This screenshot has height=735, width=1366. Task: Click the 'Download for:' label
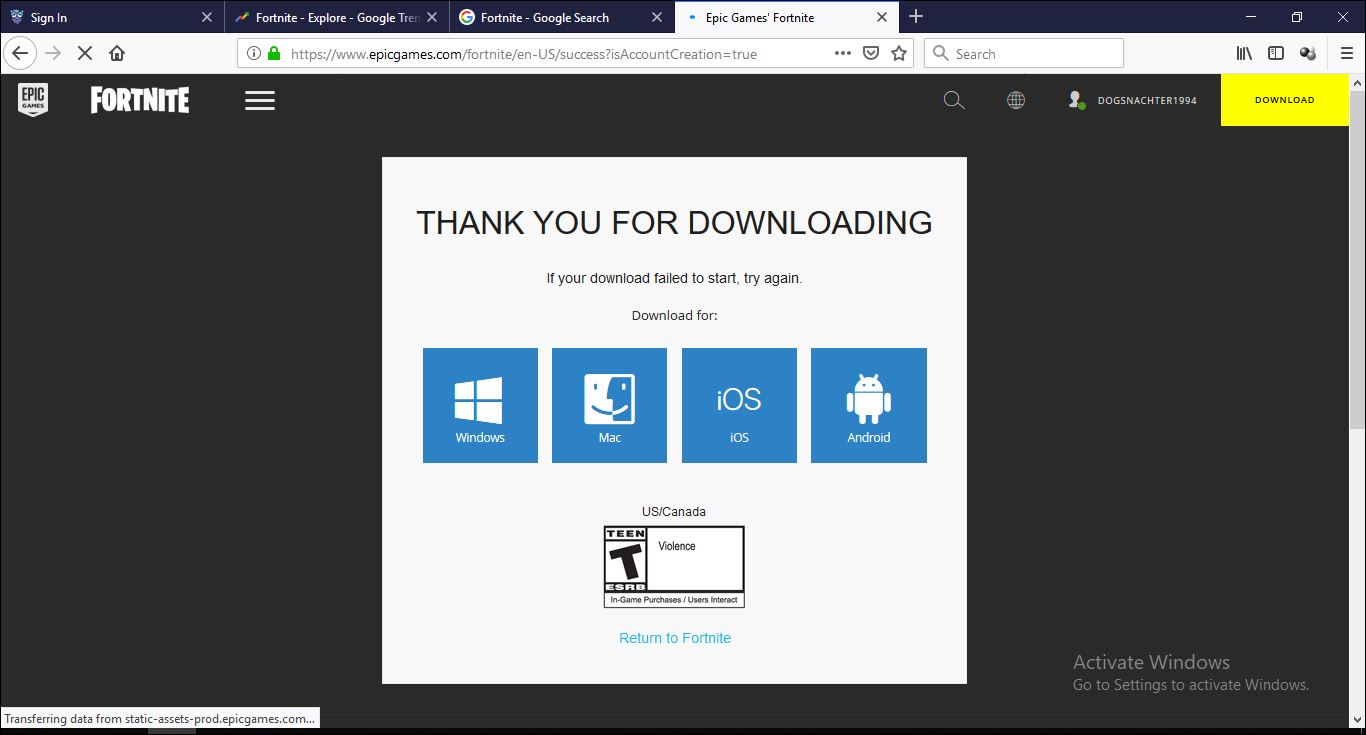pyautogui.click(x=674, y=315)
